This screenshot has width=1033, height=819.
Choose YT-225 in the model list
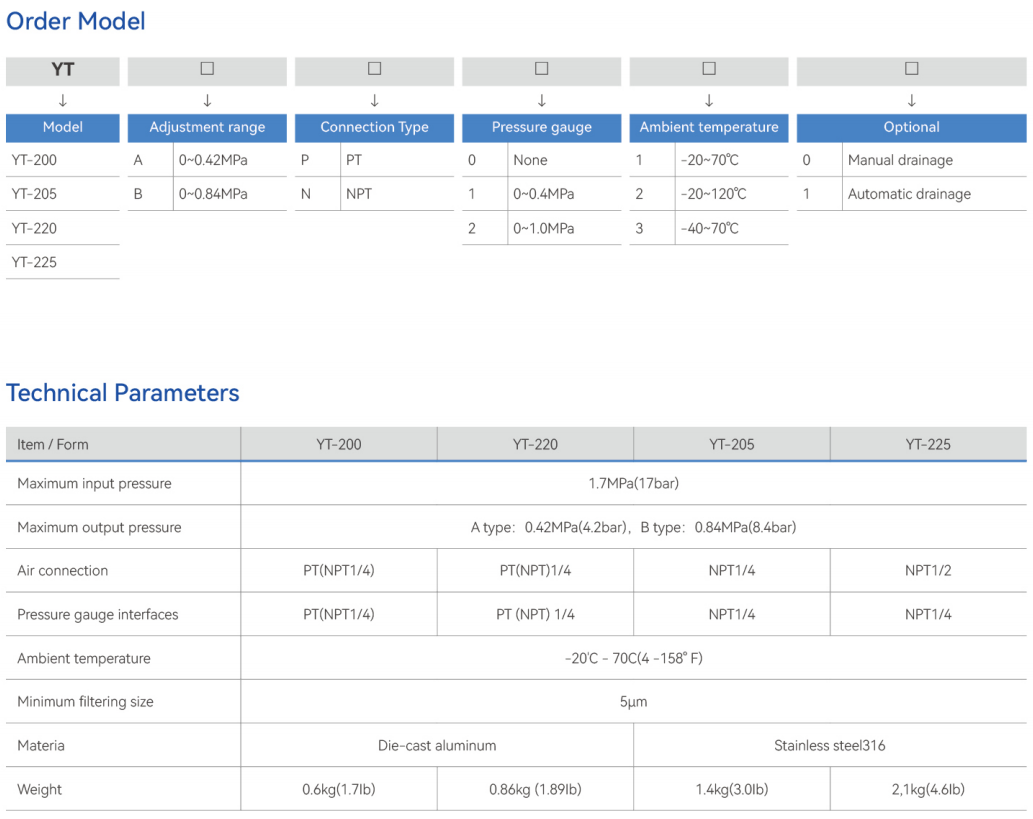point(35,262)
